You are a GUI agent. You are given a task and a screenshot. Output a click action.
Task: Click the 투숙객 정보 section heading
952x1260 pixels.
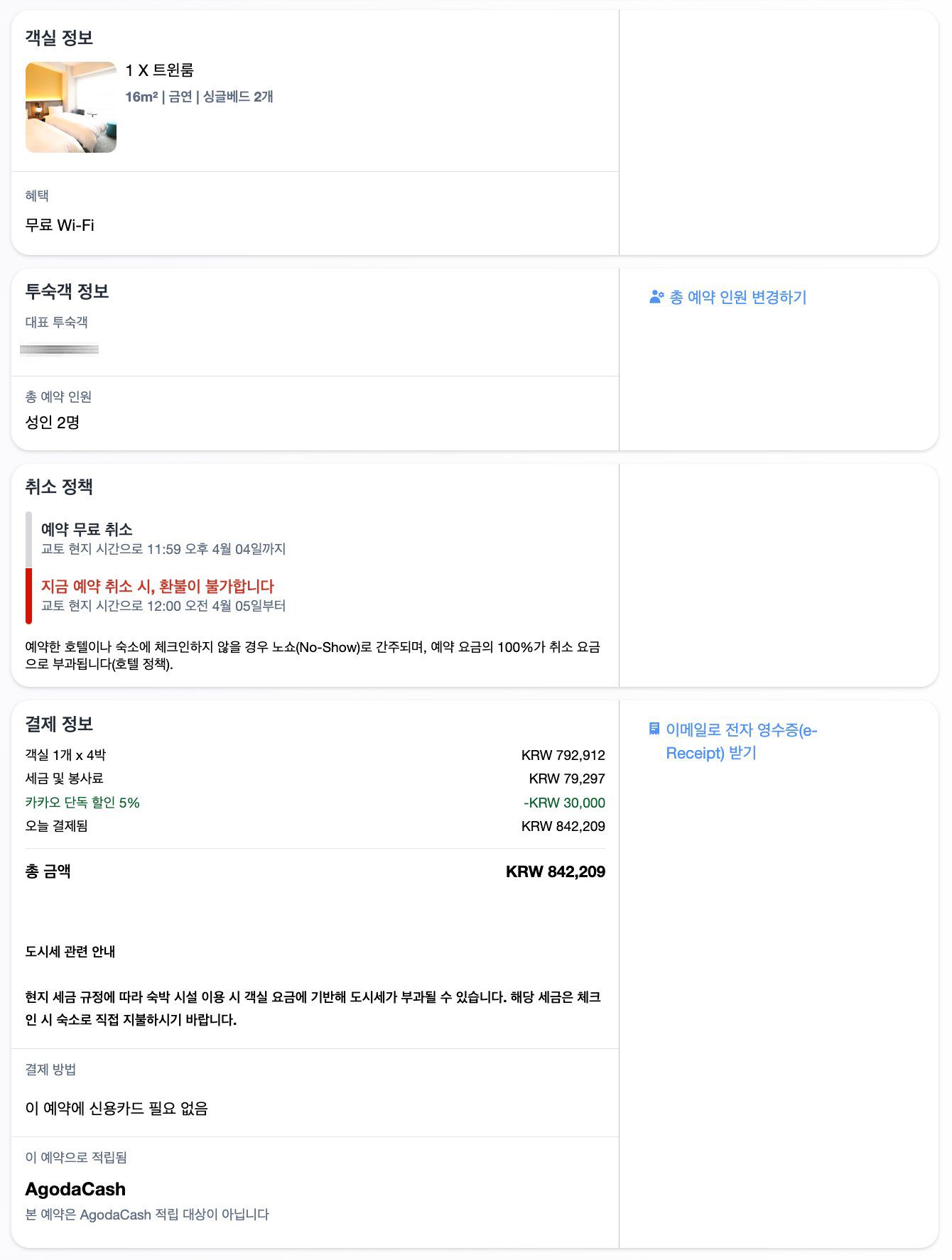[x=67, y=291]
